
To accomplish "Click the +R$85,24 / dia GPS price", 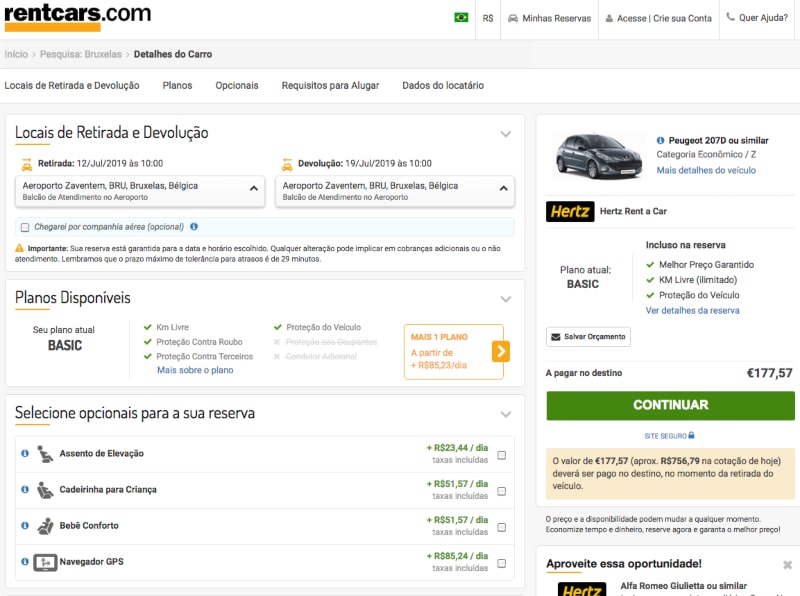I will 457,556.
